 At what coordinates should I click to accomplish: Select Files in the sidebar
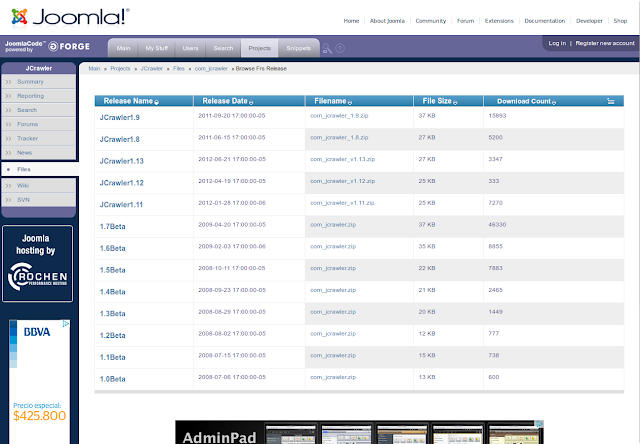[40, 169]
